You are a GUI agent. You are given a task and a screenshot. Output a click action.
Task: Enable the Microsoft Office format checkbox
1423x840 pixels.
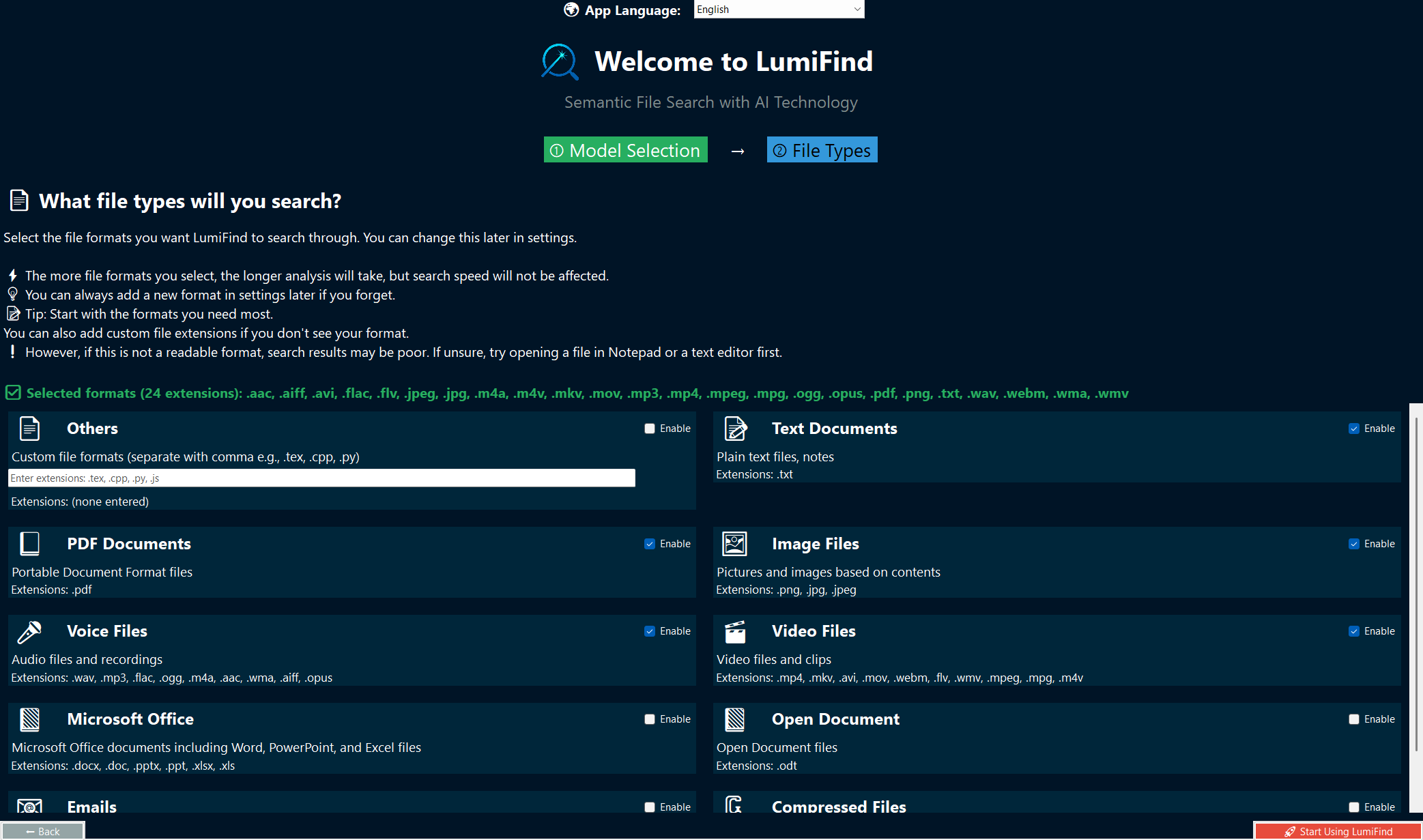click(x=649, y=719)
